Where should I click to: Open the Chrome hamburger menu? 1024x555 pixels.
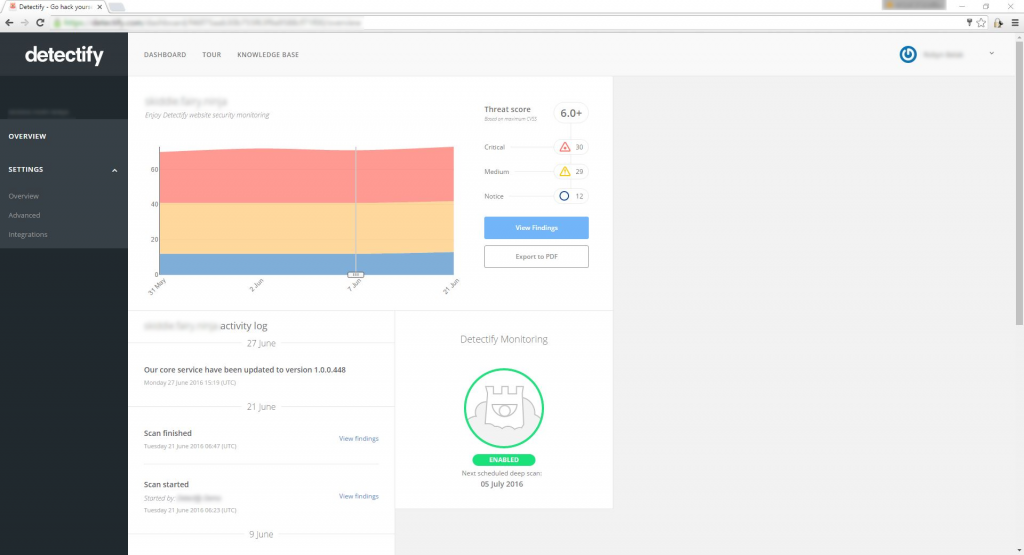(1015, 23)
